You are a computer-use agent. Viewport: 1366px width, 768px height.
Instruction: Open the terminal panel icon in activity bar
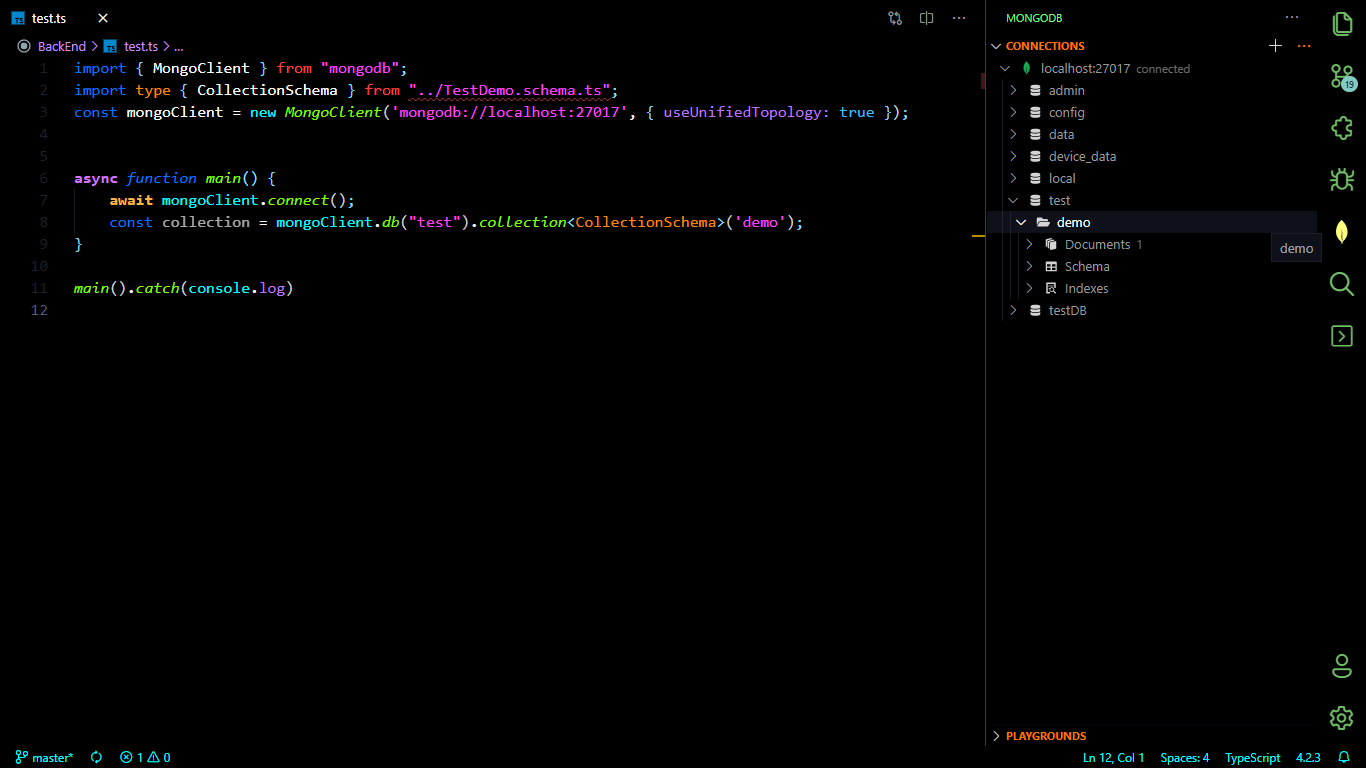pos(1342,336)
